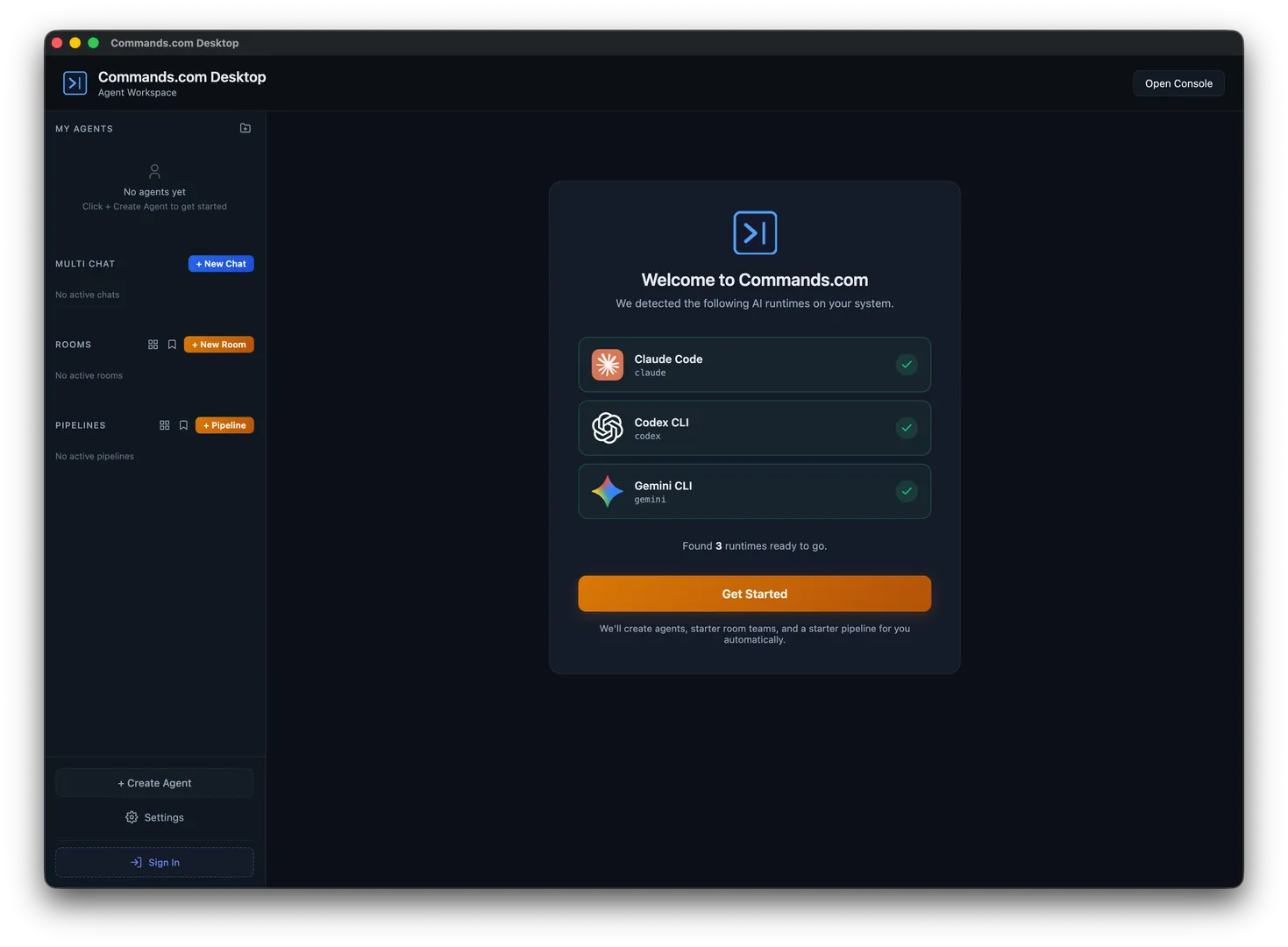Click the yellow macOS minimize window button

pyautogui.click(x=75, y=43)
